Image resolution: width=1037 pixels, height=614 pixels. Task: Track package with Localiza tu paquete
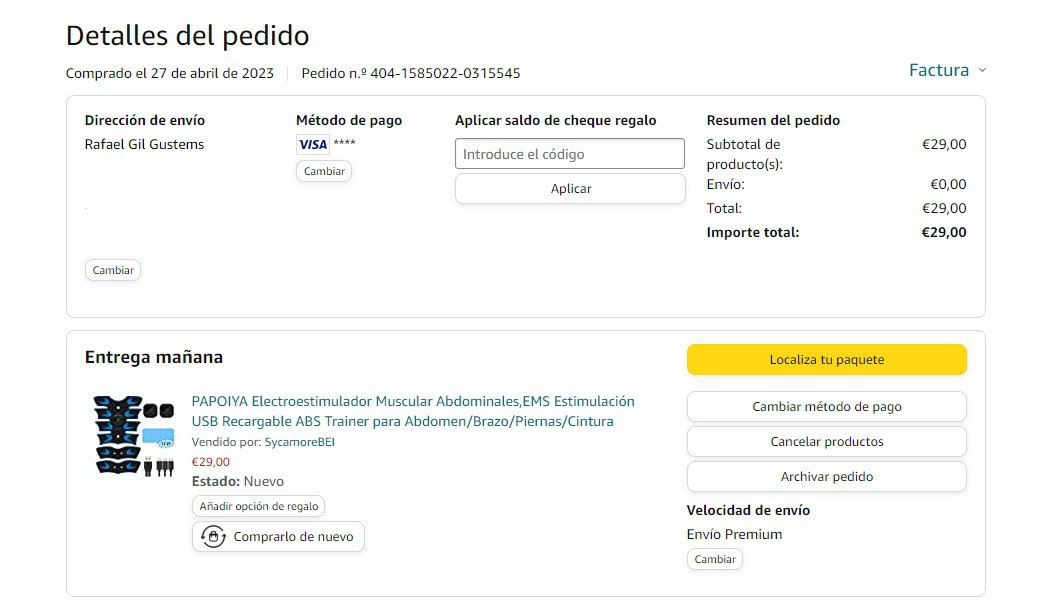pos(826,360)
